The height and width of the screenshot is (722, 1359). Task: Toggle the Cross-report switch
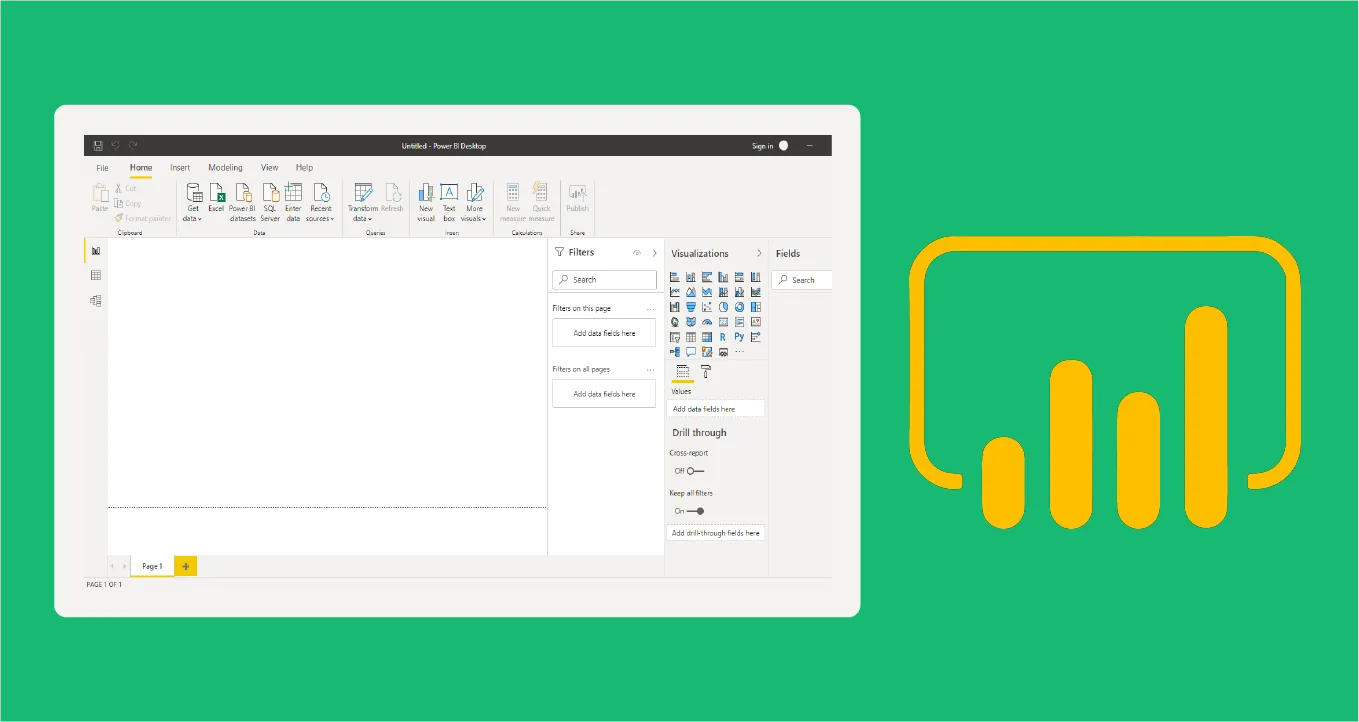(x=696, y=471)
